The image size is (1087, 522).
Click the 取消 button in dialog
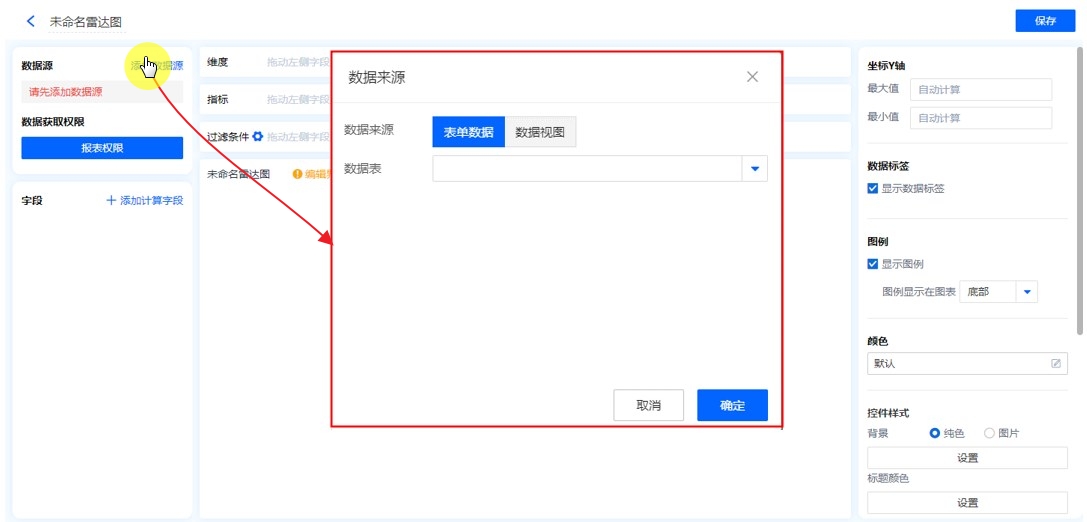(648, 405)
